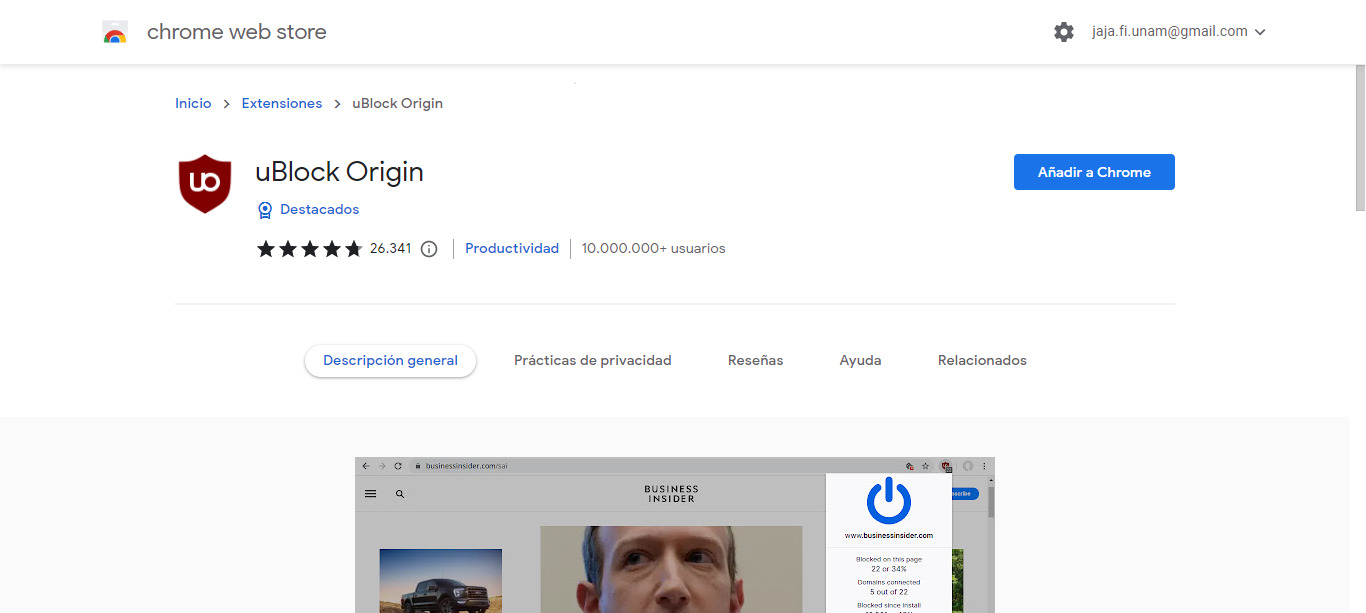Click the uBlock Origin shield logo
The height and width of the screenshot is (613, 1366).
(205, 184)
